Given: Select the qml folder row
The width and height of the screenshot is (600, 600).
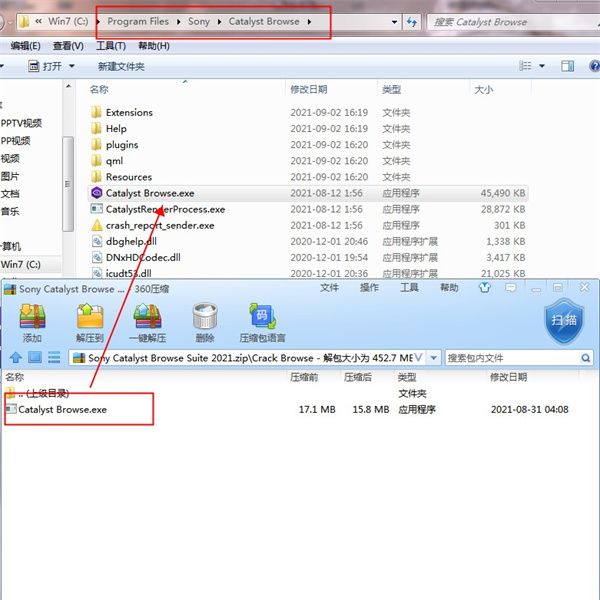Looking at the screenshot, I should (x=308, y=161).
